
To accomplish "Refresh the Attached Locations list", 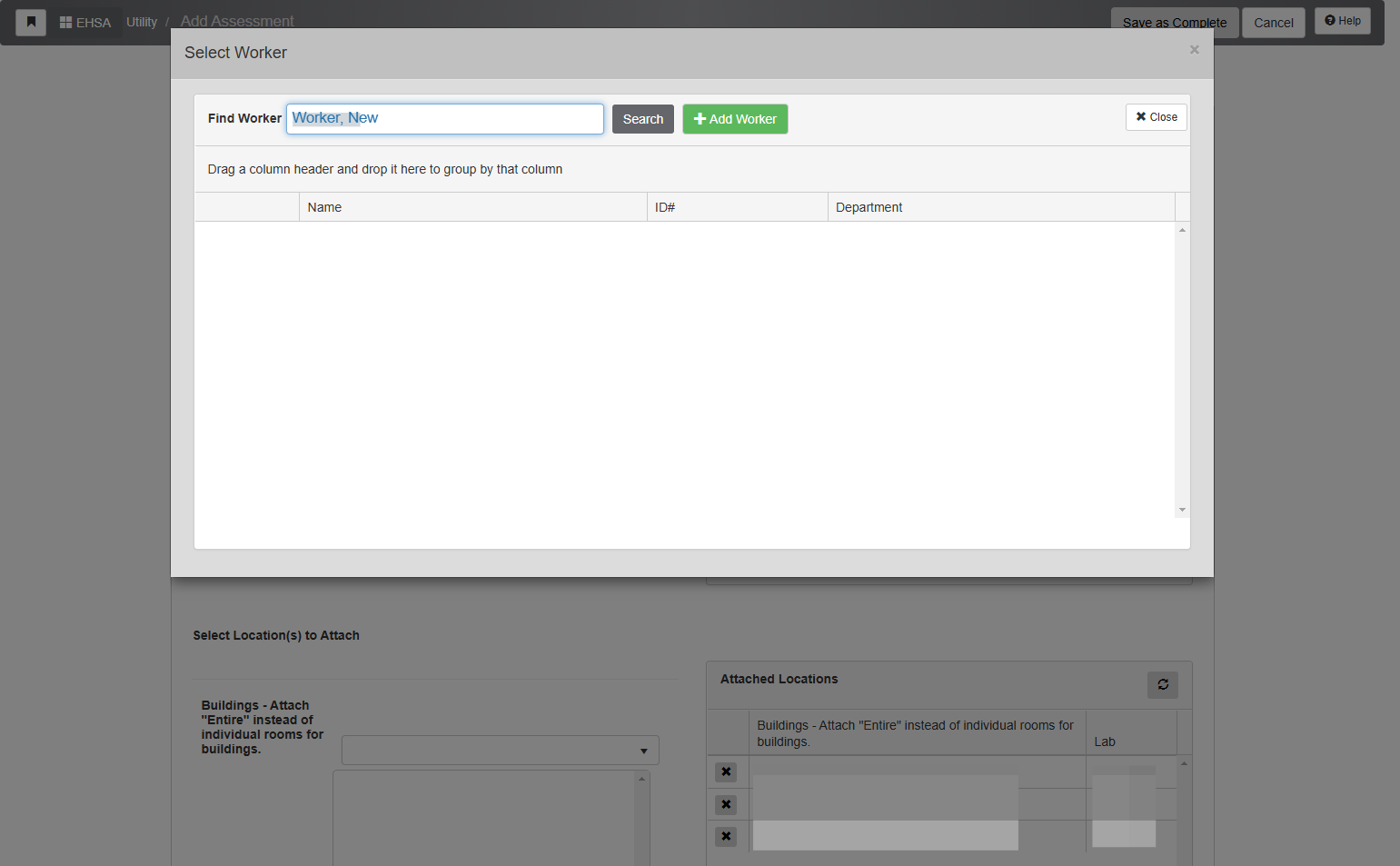I will [x=1163, y=684].
